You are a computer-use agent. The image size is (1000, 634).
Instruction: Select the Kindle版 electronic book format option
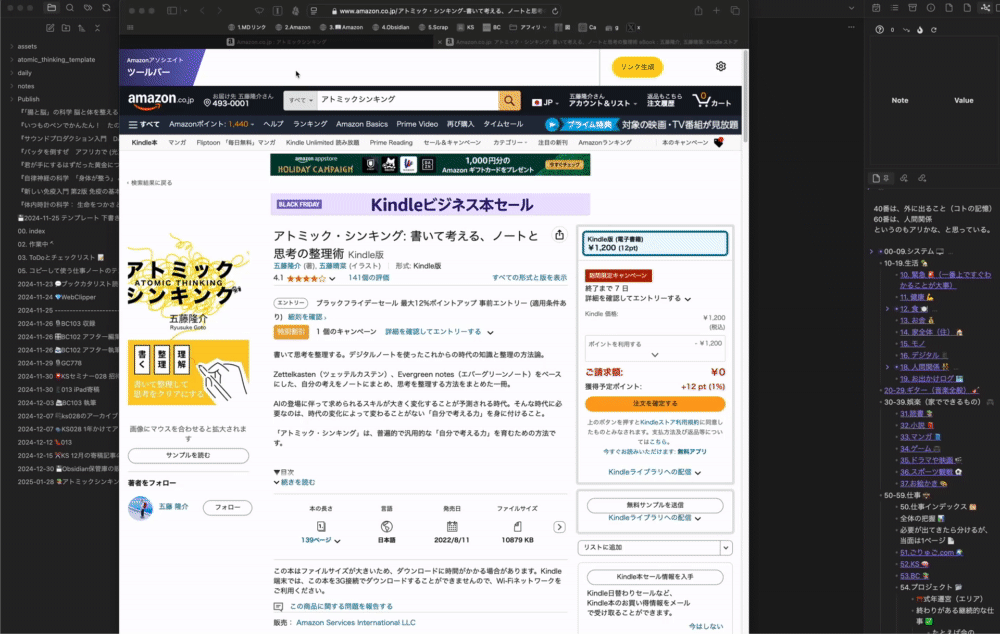click(x=655, y=243)
